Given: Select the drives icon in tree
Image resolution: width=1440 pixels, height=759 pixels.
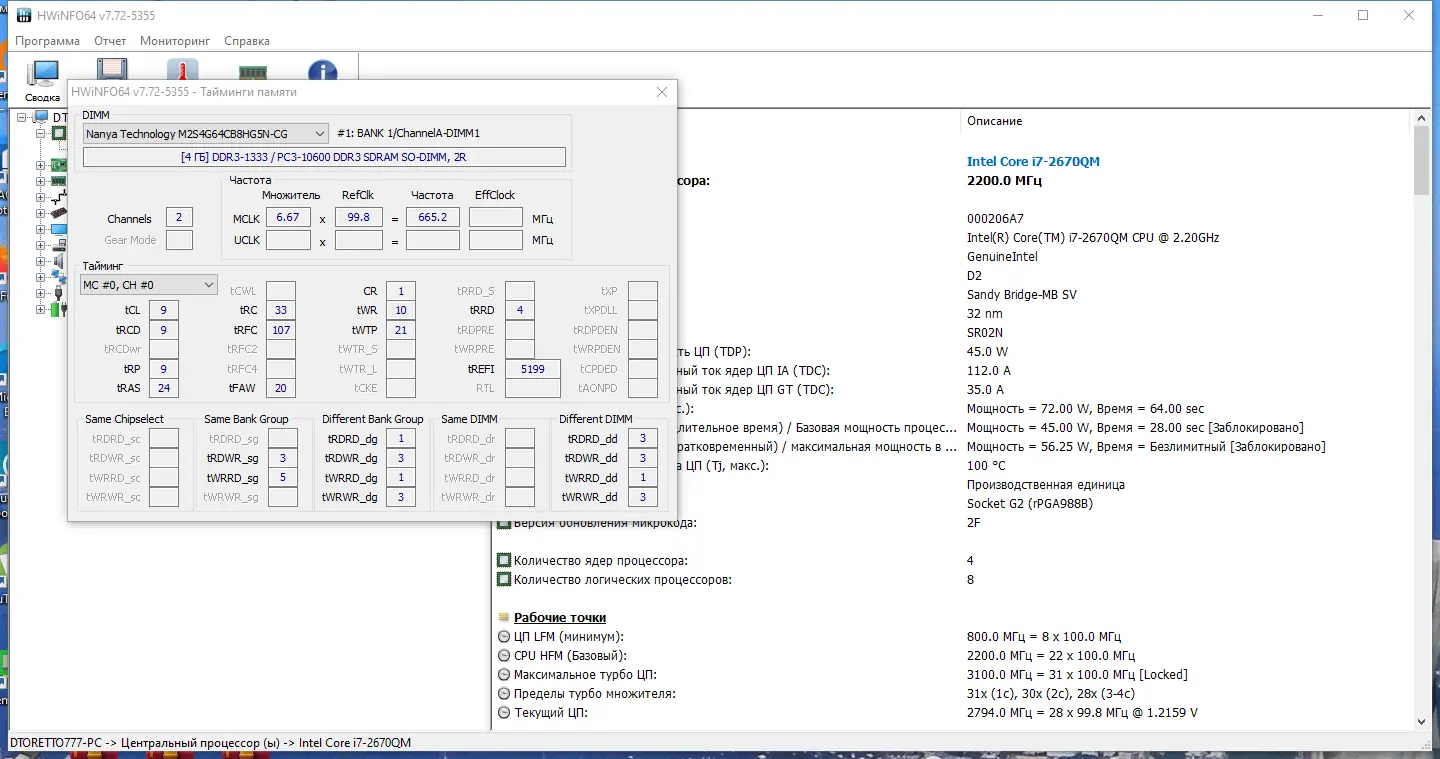Looking at the screenshot, I should pos(59,245).
